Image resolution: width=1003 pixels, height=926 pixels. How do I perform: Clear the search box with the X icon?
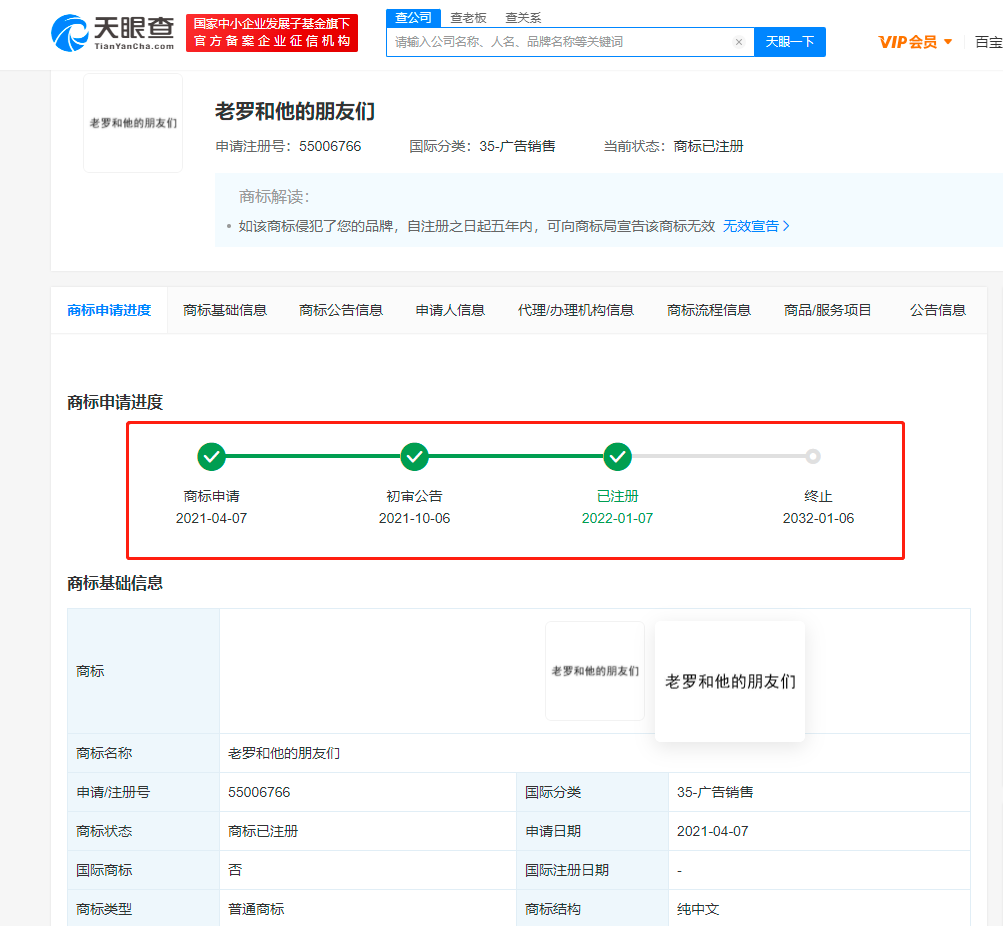point(738,42)
